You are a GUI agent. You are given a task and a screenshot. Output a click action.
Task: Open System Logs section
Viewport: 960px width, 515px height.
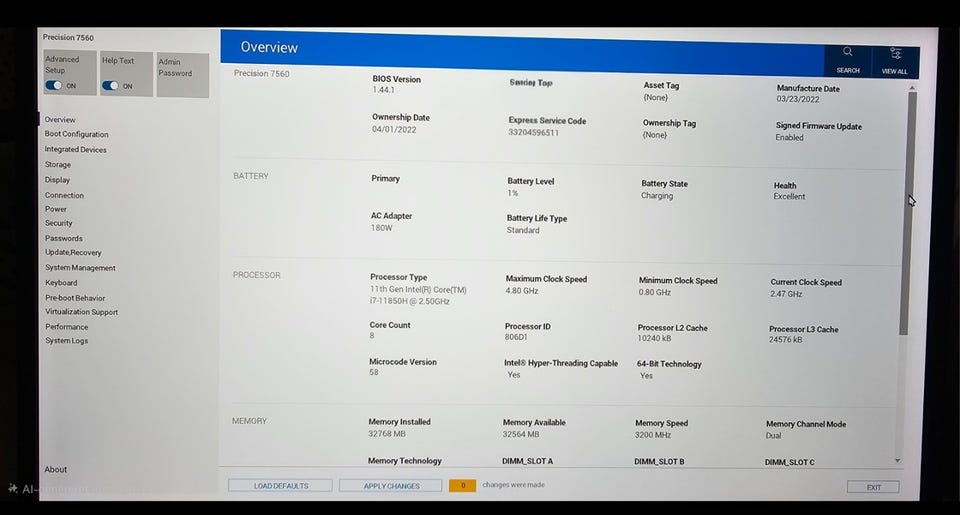(67, 340)
